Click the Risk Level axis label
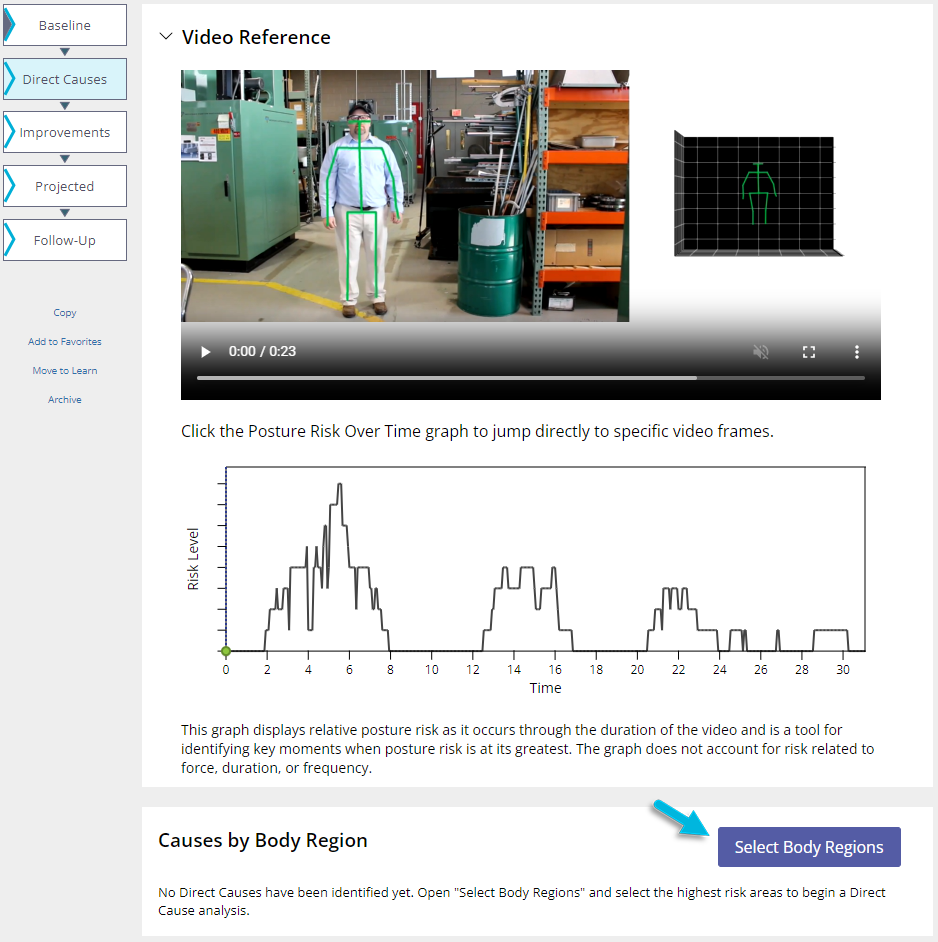The height and width of the screenshot is (942, 938). click(x=193, y=559)
